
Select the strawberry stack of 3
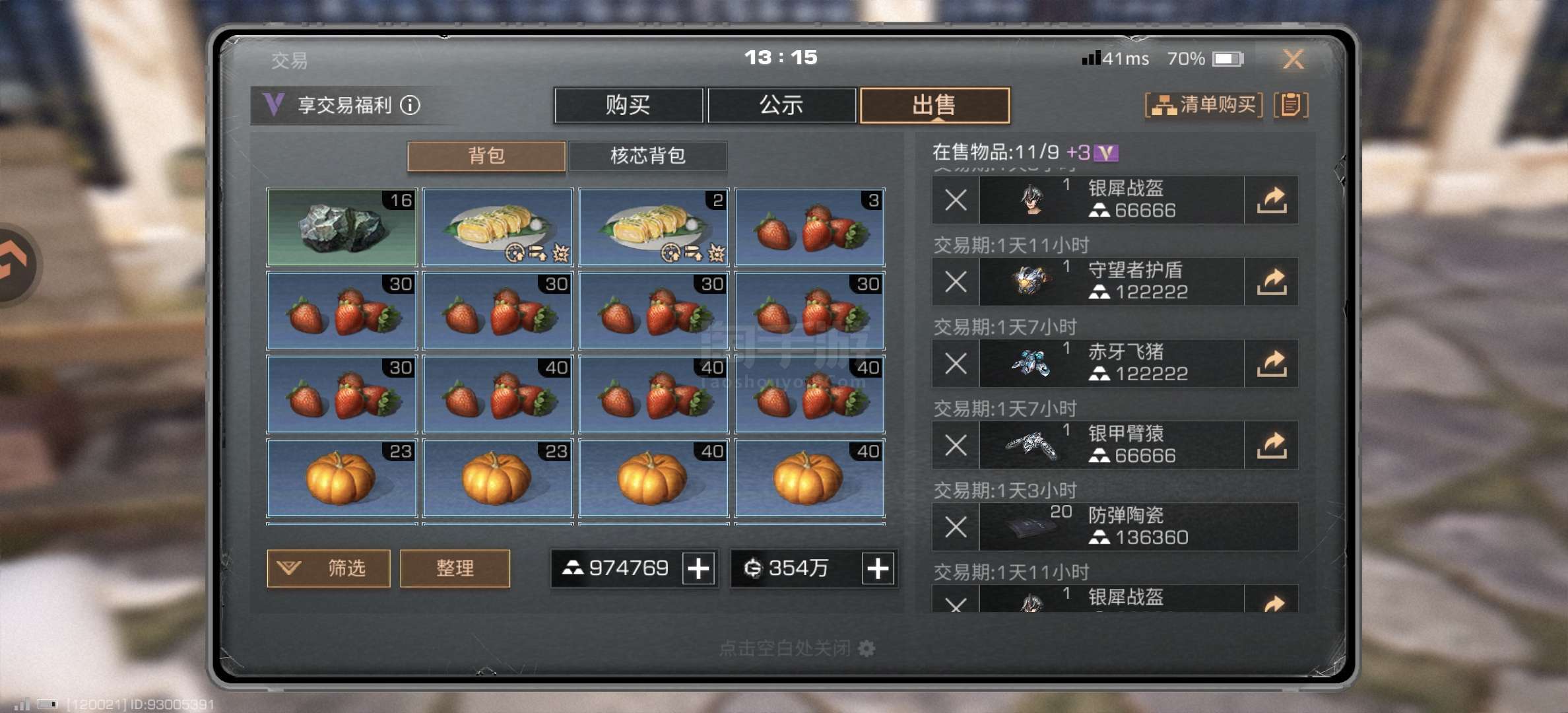point(810,227)
